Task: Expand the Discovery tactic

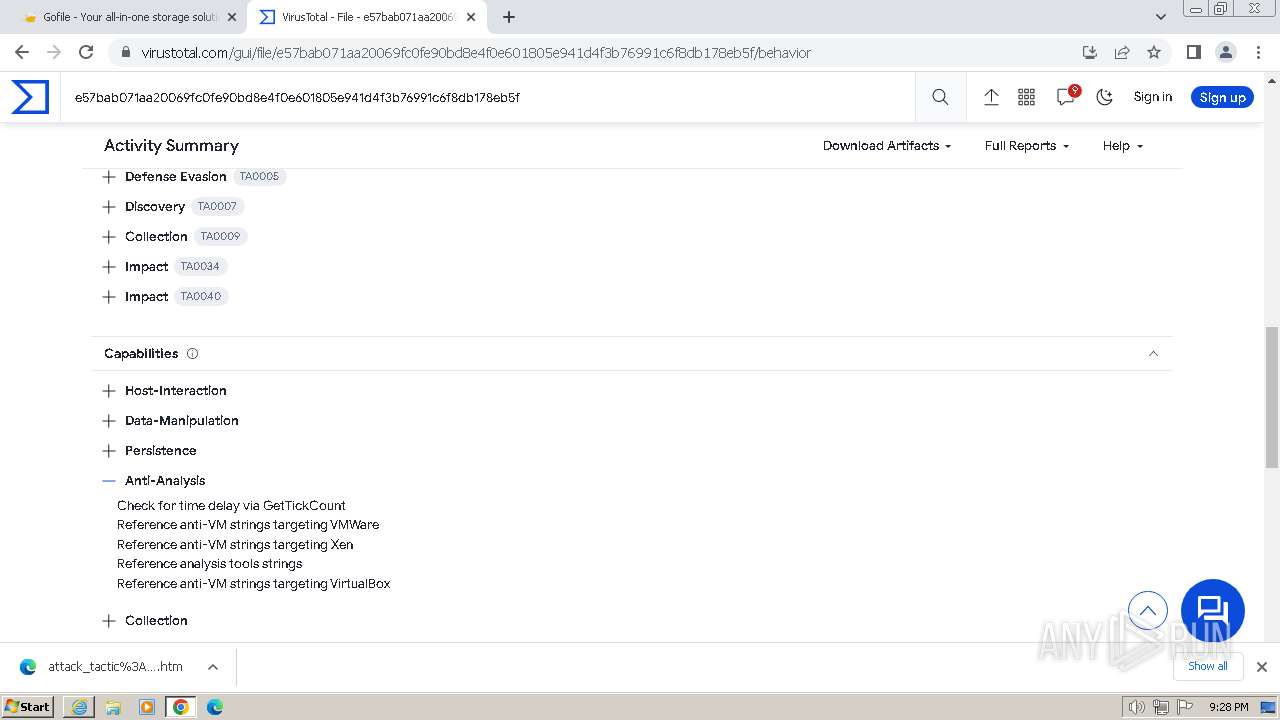Action: pyautogui.click(x=109, y=207)
